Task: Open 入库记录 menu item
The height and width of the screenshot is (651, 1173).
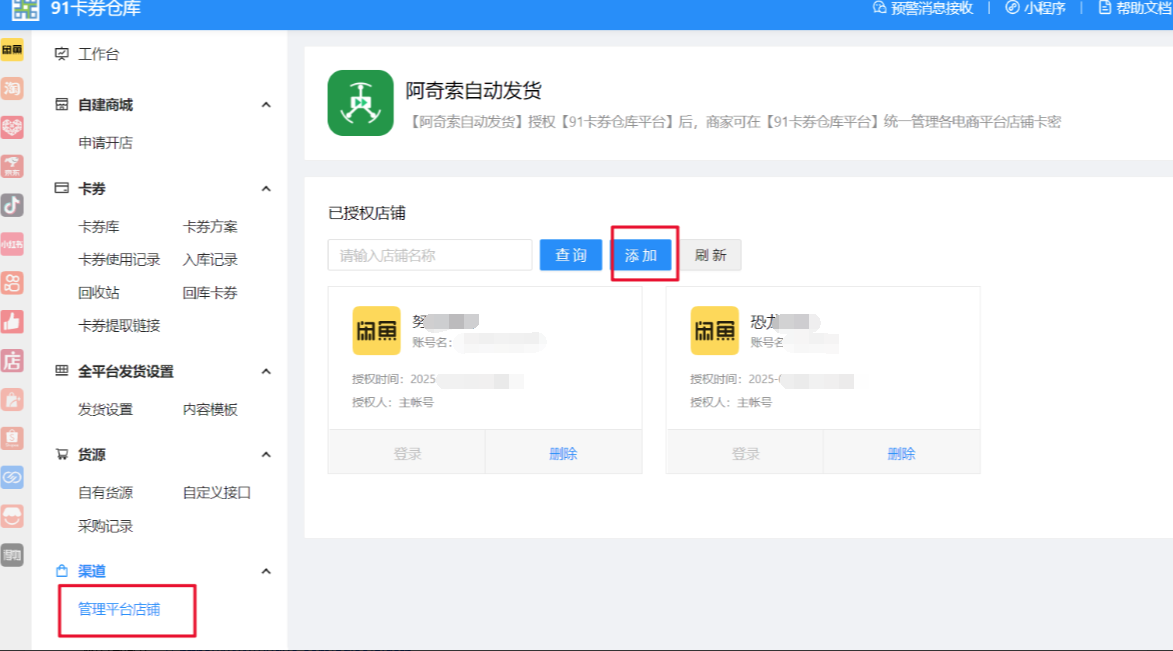Action: click(210, 260)
